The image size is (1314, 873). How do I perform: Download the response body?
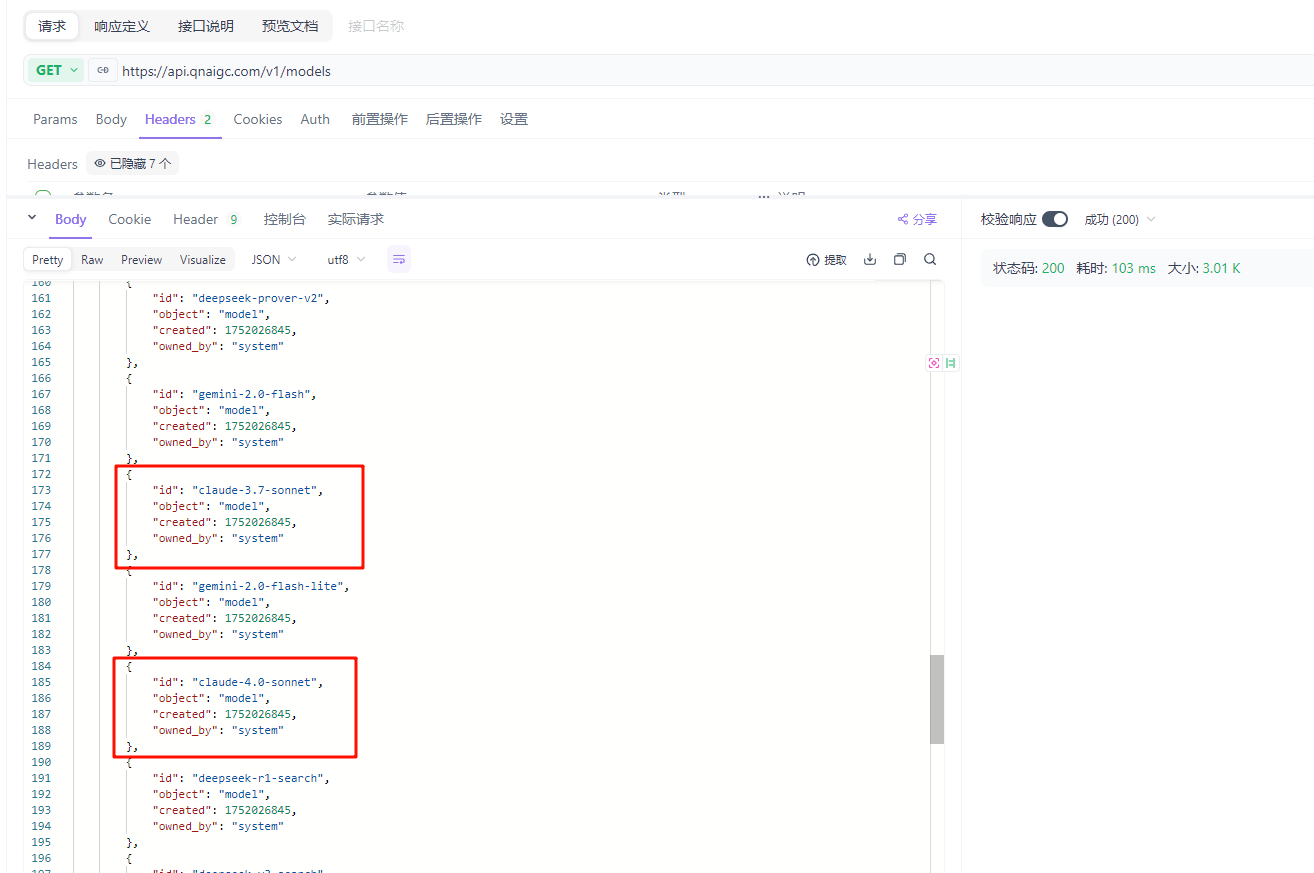click(870, 260)
